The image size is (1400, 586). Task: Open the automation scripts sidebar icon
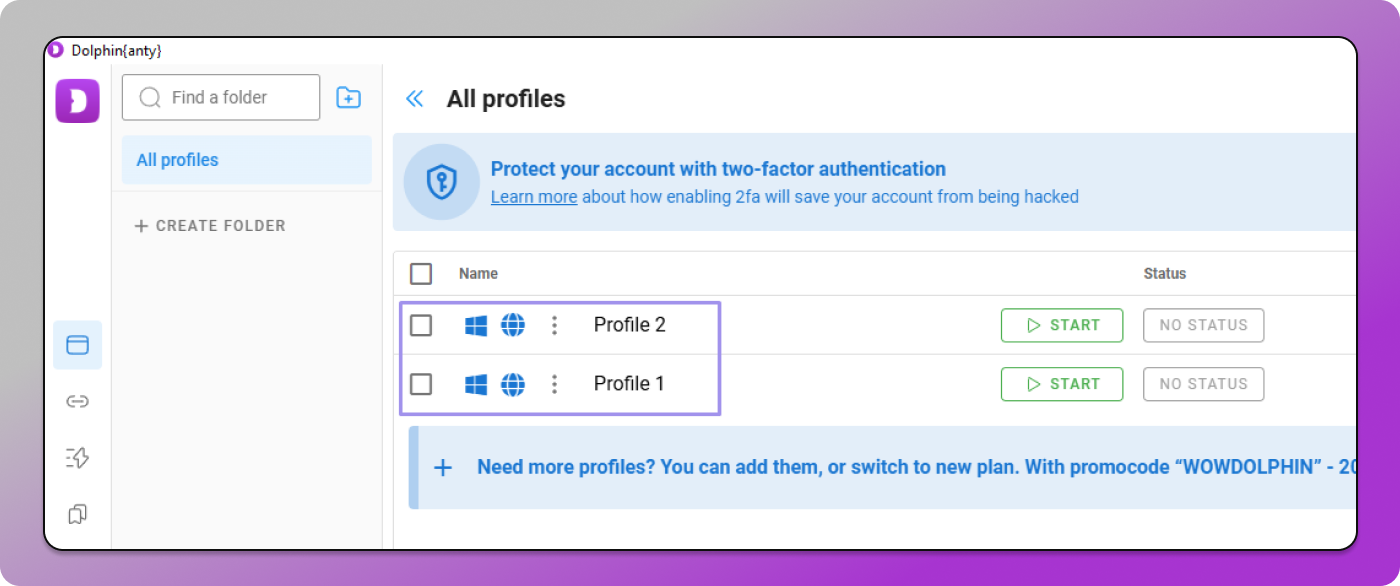point(77,458)
